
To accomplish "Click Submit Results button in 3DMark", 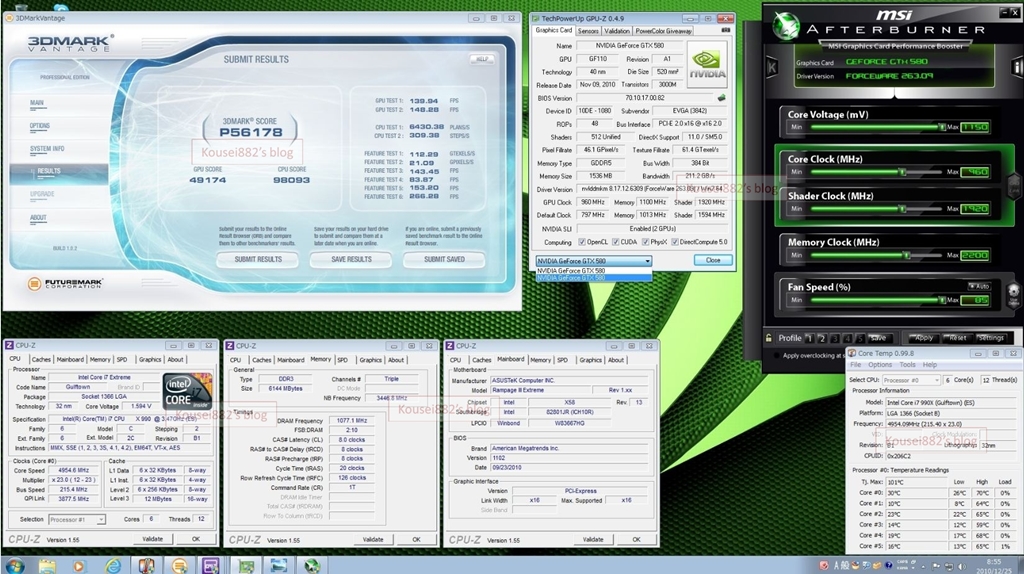I will click(x=258, y=259).
